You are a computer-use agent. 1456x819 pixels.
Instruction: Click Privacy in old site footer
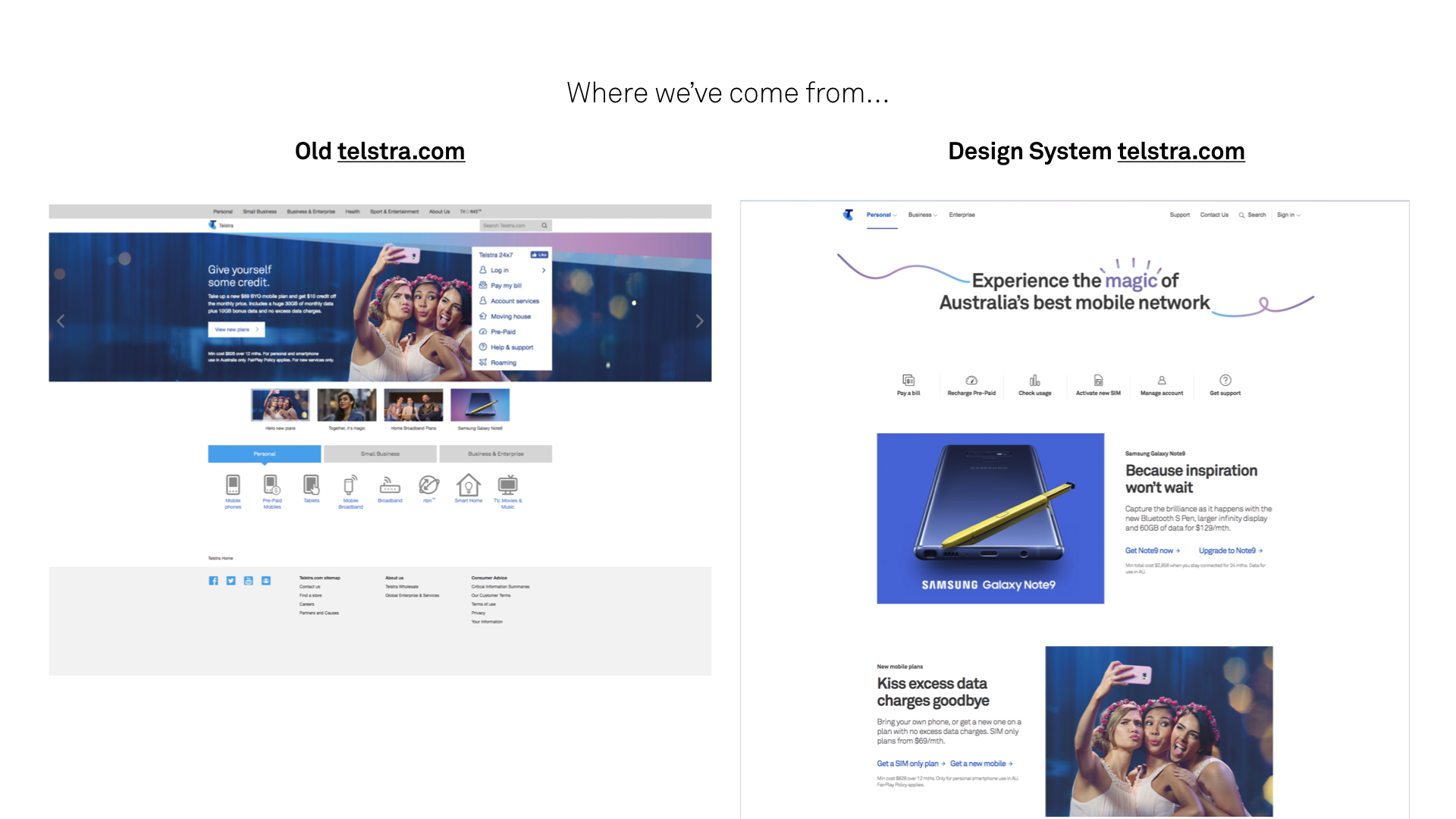pyautogui.click(x=479, y=613)
